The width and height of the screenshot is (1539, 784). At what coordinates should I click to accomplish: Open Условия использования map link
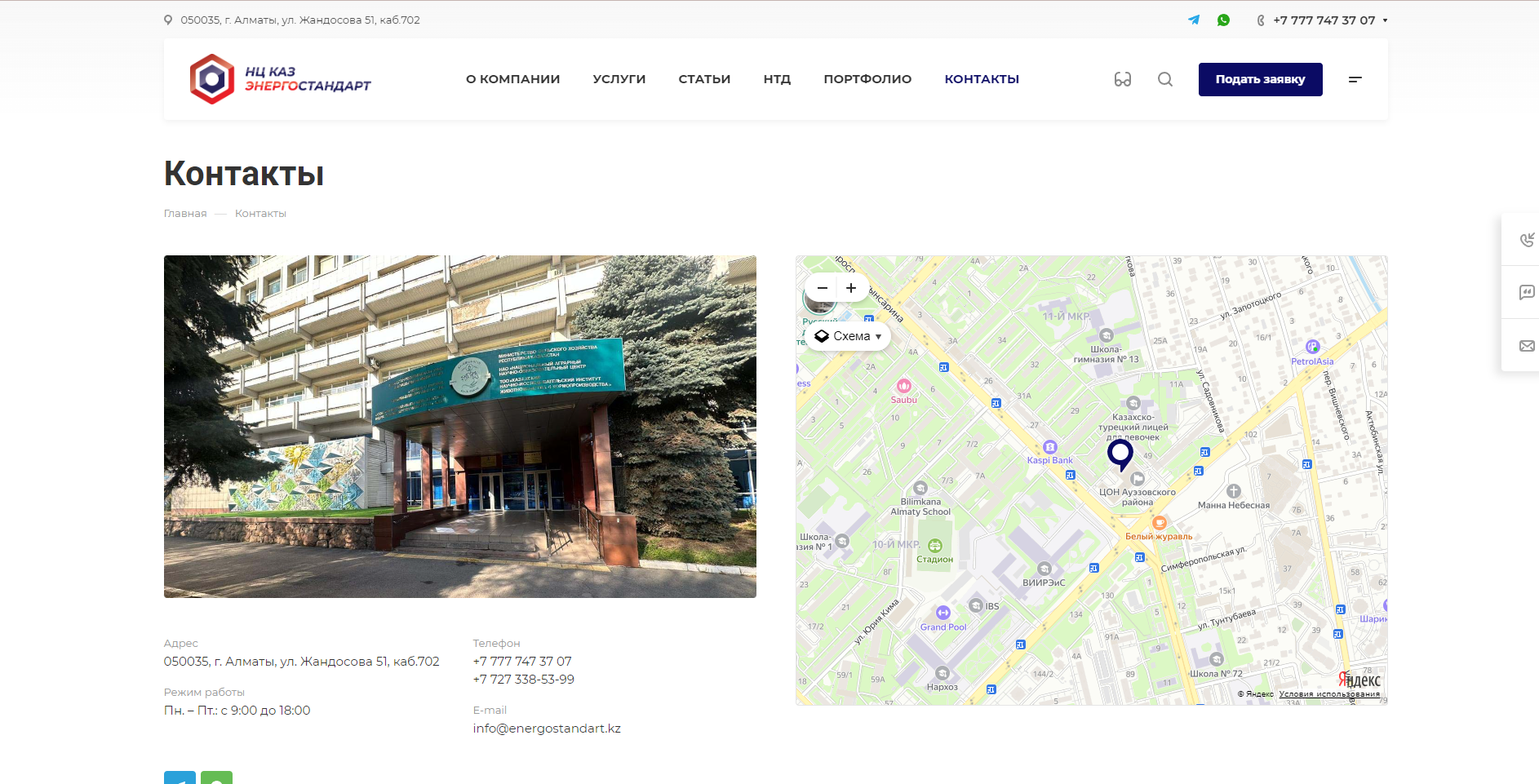click(x=1329, y=694)
